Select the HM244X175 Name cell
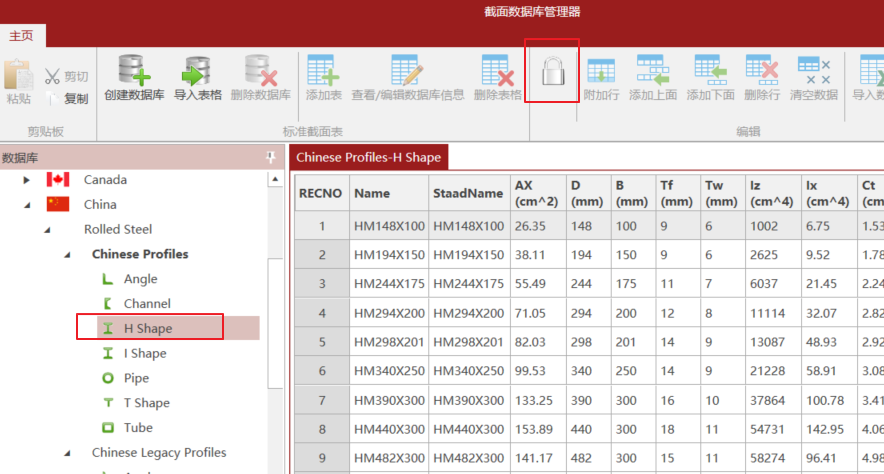 (x=389, y=284)
